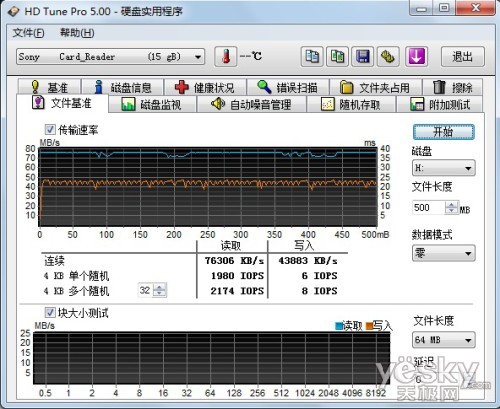
Task: Toggle the 块大小测试 checkbox
Action: (x=50, y=313)
